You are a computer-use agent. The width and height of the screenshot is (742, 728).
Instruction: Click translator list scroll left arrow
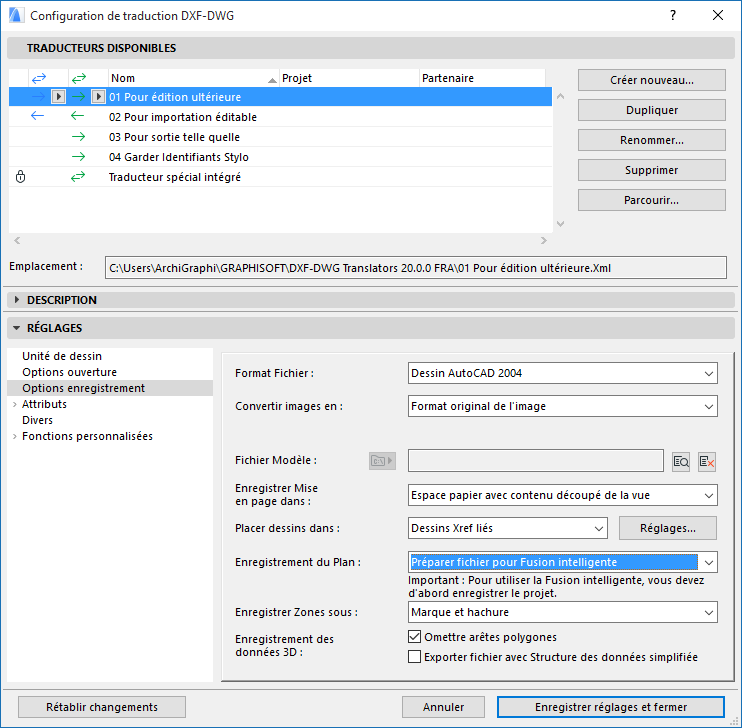coord(17,240)
